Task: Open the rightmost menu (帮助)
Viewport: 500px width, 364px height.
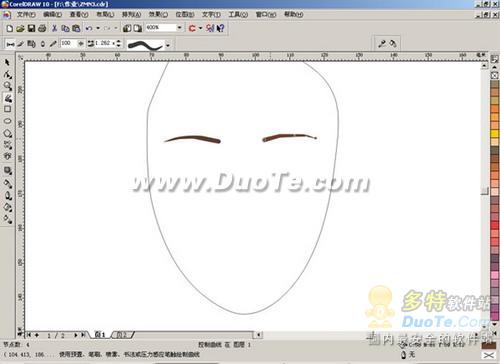Action: coord(293,14)
